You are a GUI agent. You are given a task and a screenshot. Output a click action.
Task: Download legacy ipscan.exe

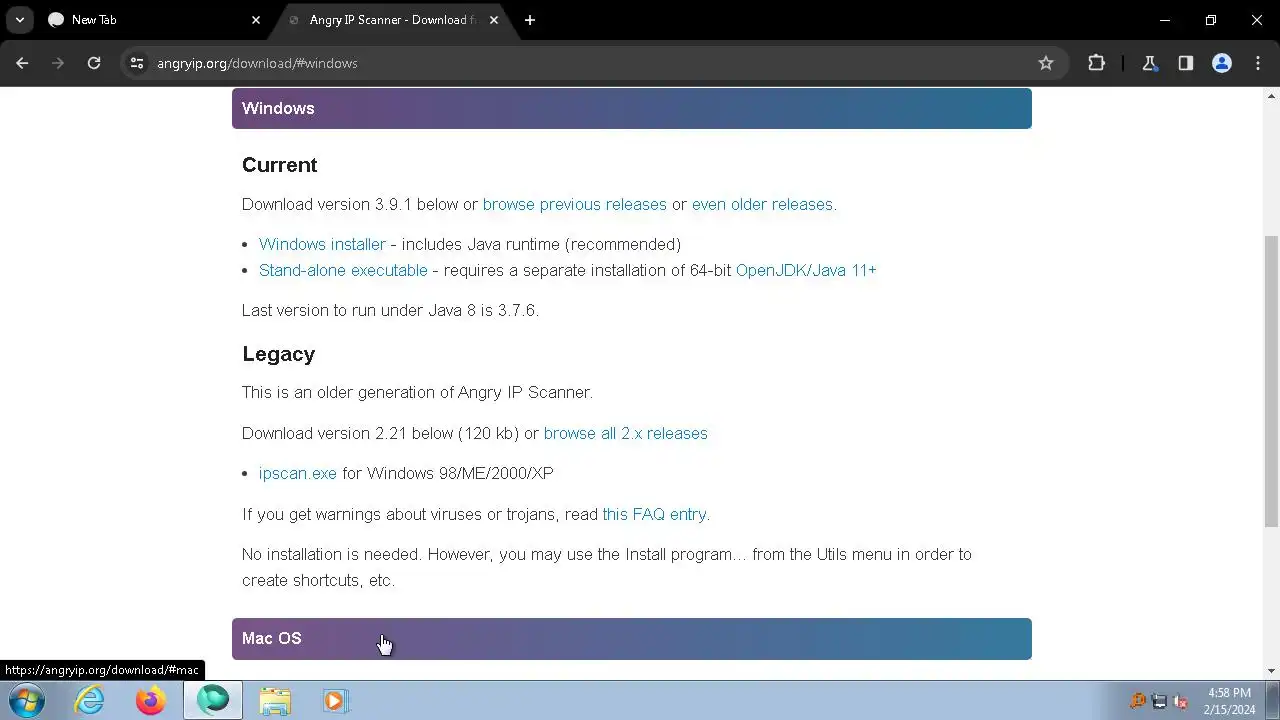298,473
